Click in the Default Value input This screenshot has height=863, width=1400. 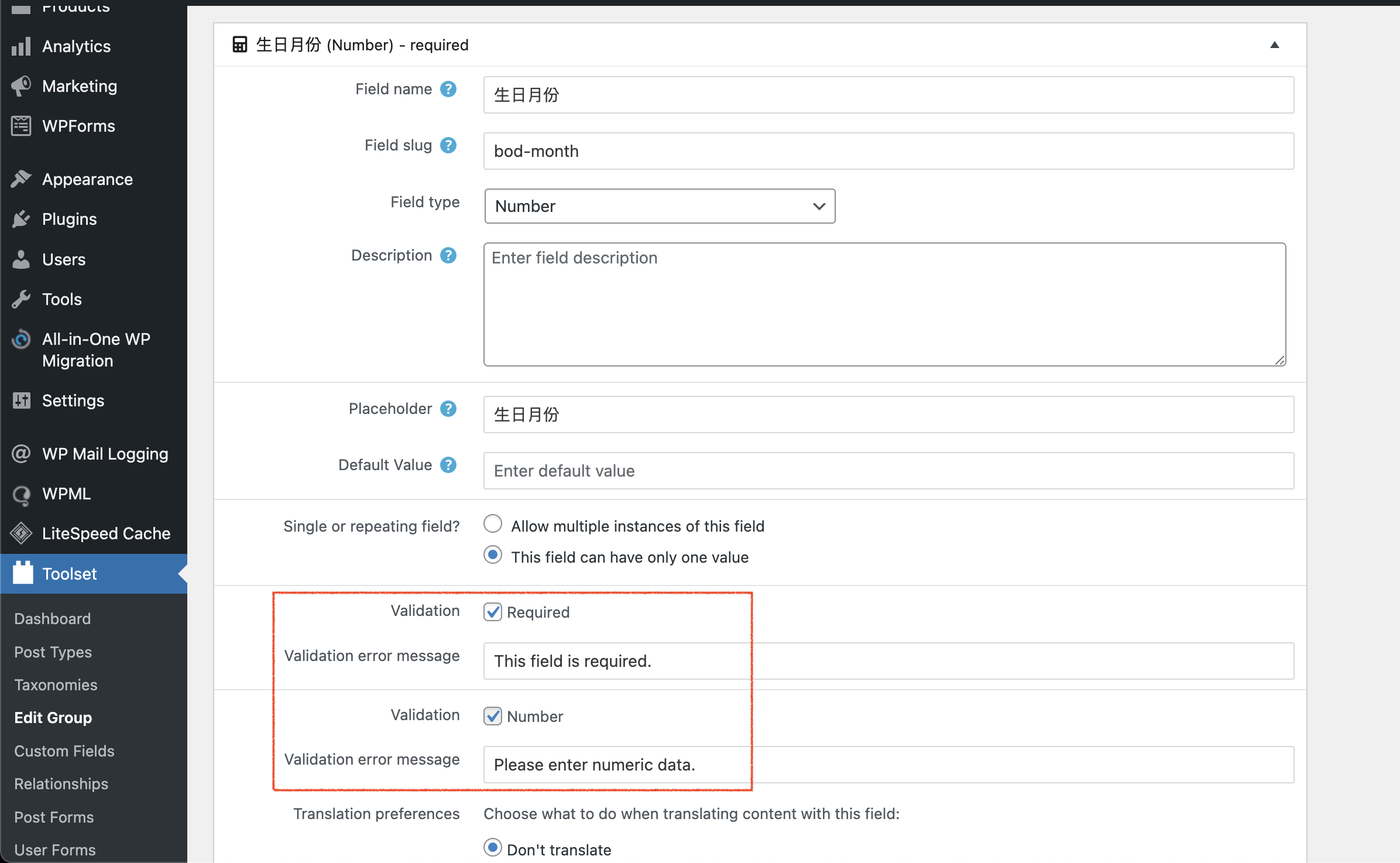click(888, 471)
